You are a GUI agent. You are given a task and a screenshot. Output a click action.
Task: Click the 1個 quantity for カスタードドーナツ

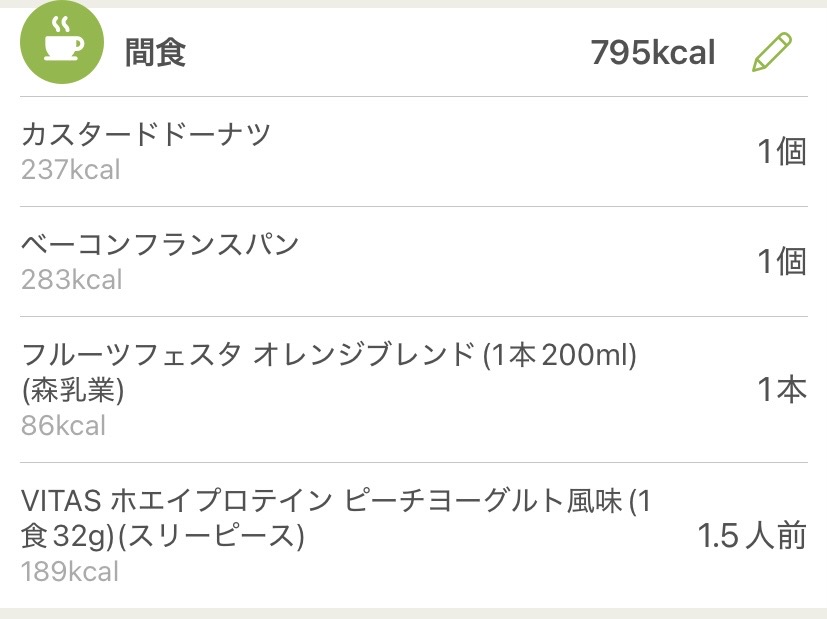coord(781,152)
